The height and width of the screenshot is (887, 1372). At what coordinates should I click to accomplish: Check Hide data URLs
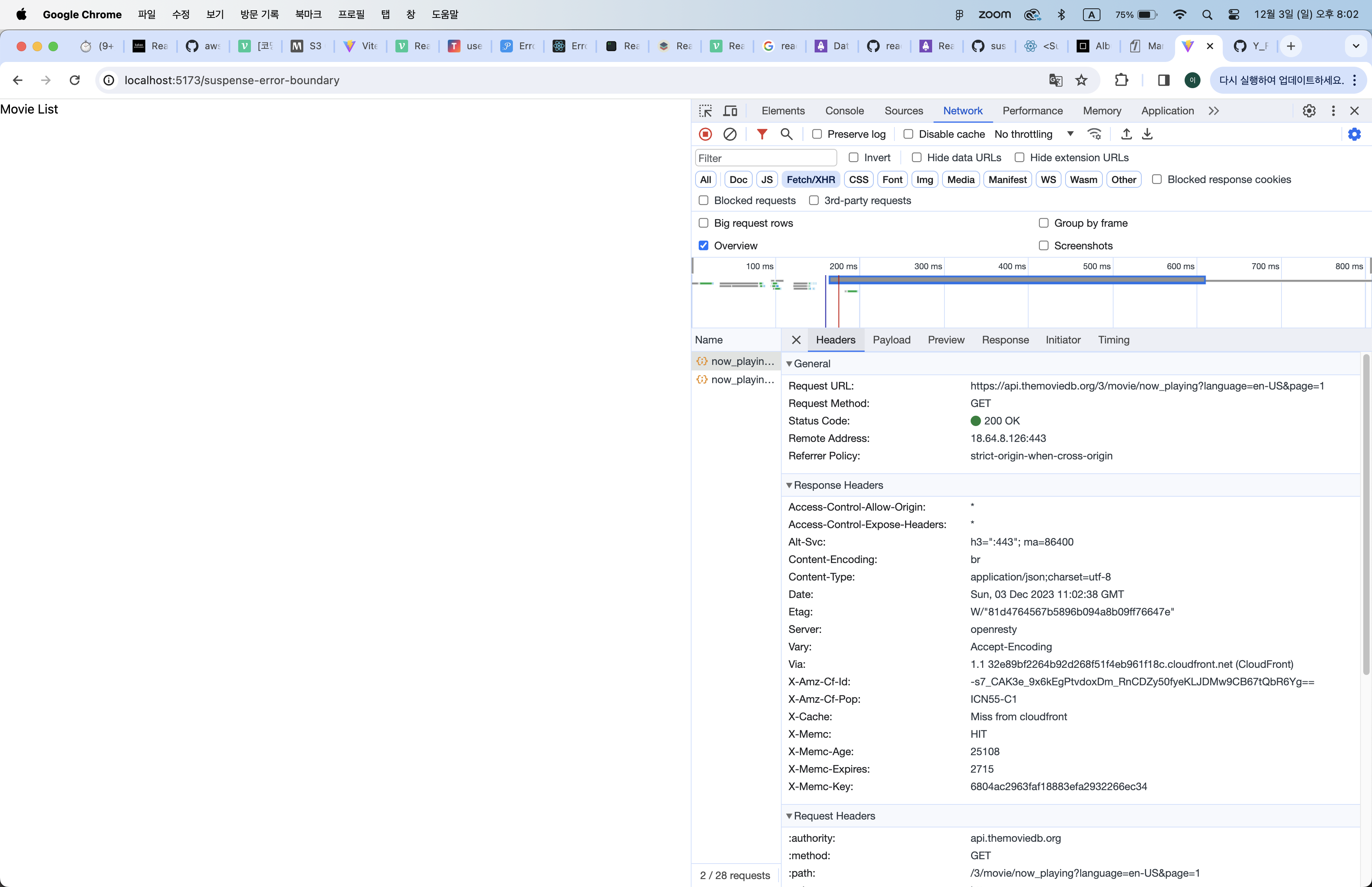tap(917, 157)
